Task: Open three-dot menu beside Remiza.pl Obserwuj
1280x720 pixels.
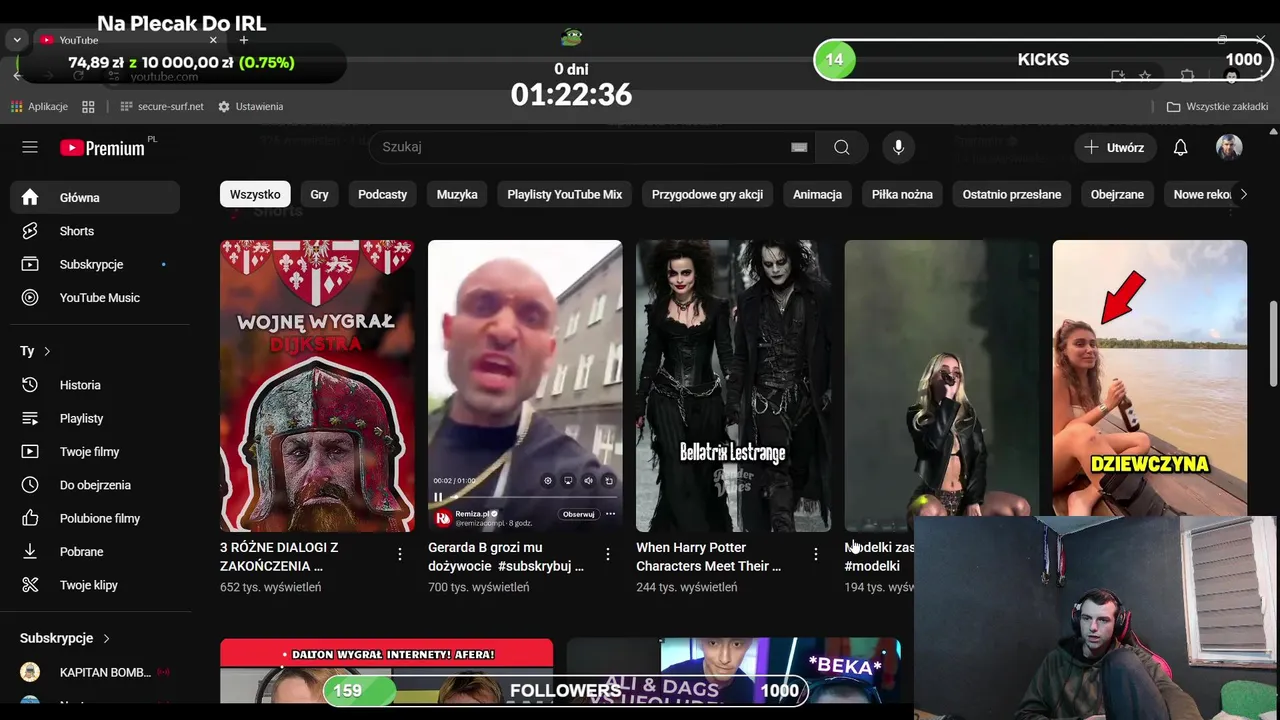Action: click(610, 514)
